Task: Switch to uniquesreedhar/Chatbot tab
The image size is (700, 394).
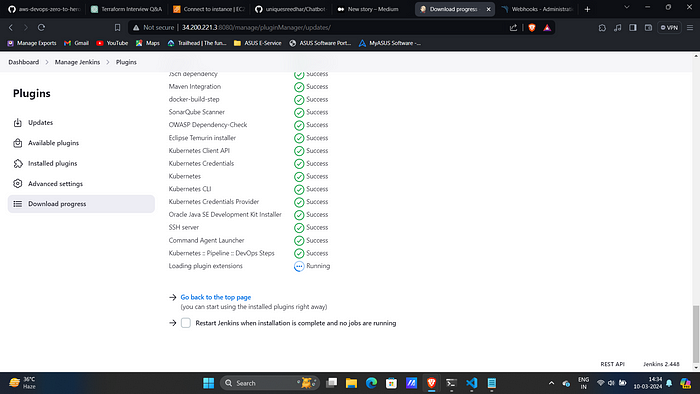Action: coord(291,9)
